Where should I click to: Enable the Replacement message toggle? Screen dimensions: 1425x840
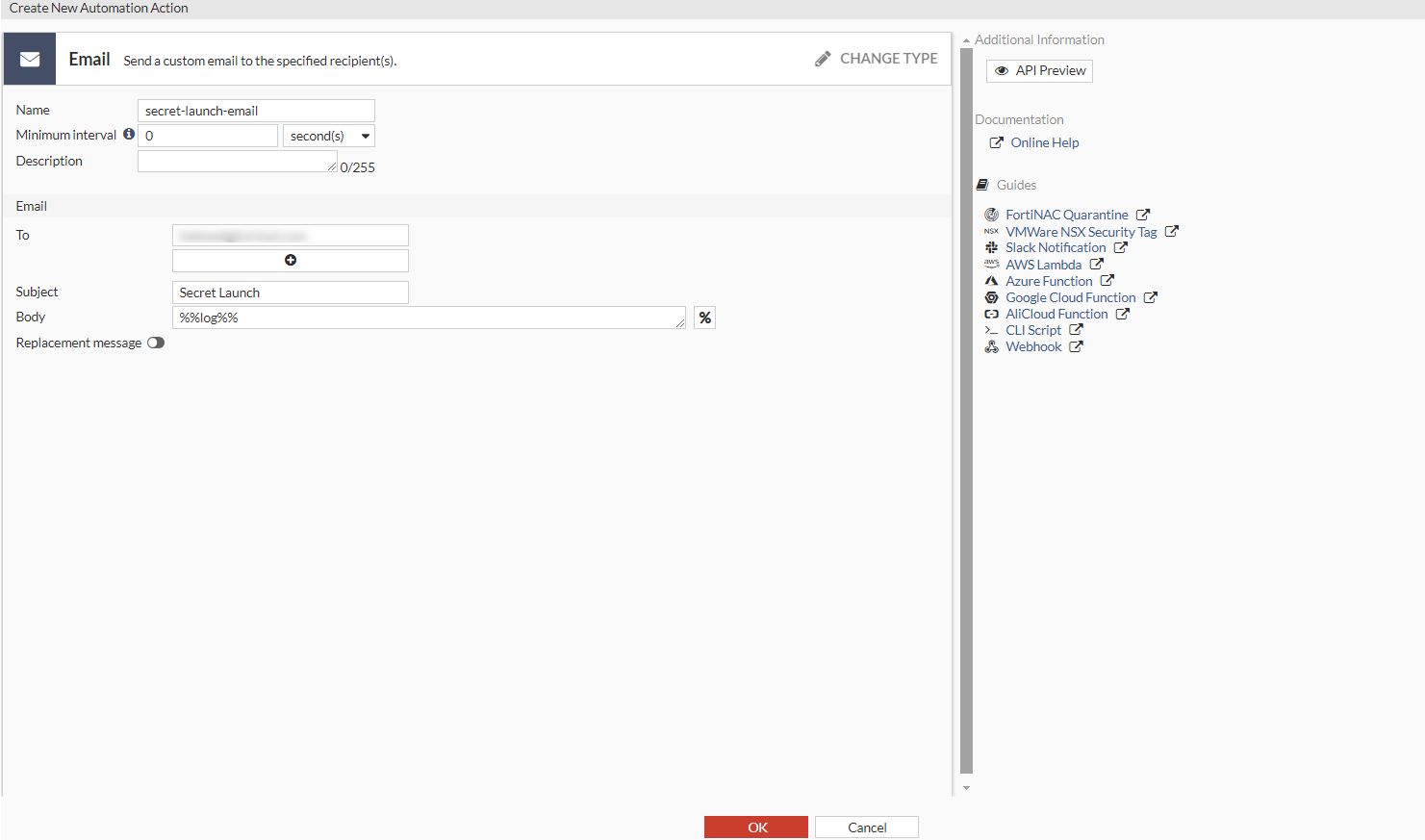[156, 343]
